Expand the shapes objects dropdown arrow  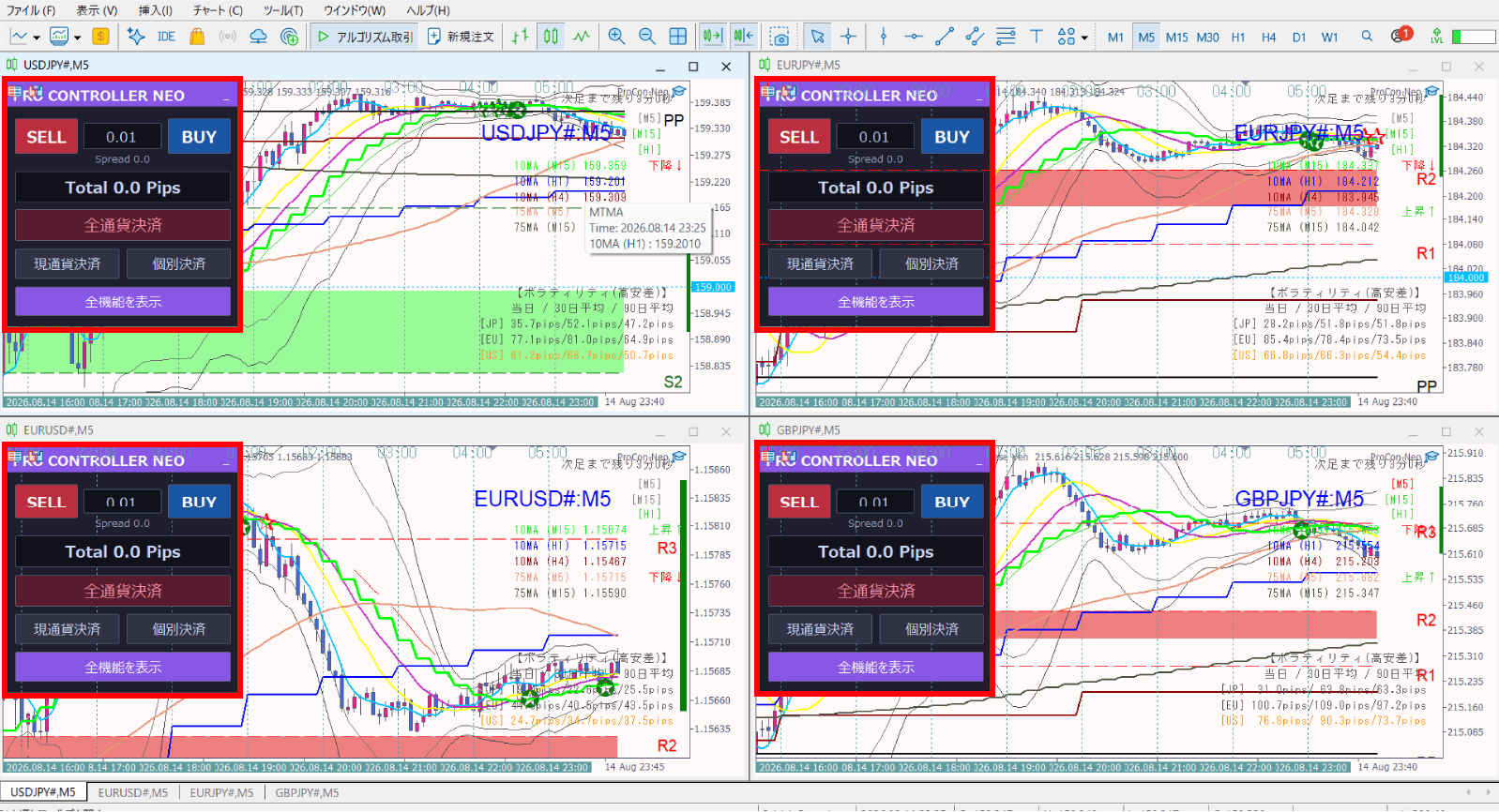[1084, 38]
